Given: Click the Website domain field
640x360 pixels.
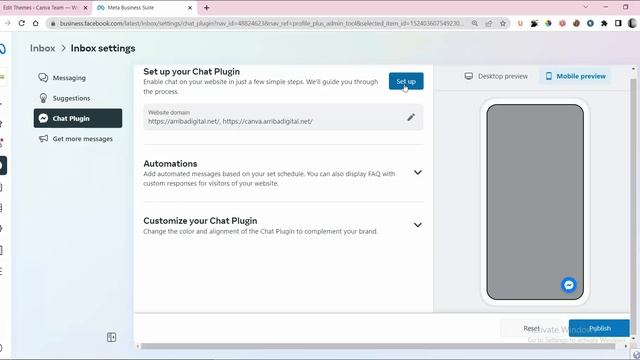Looking at the screenshot, I should tap(283, 118).
